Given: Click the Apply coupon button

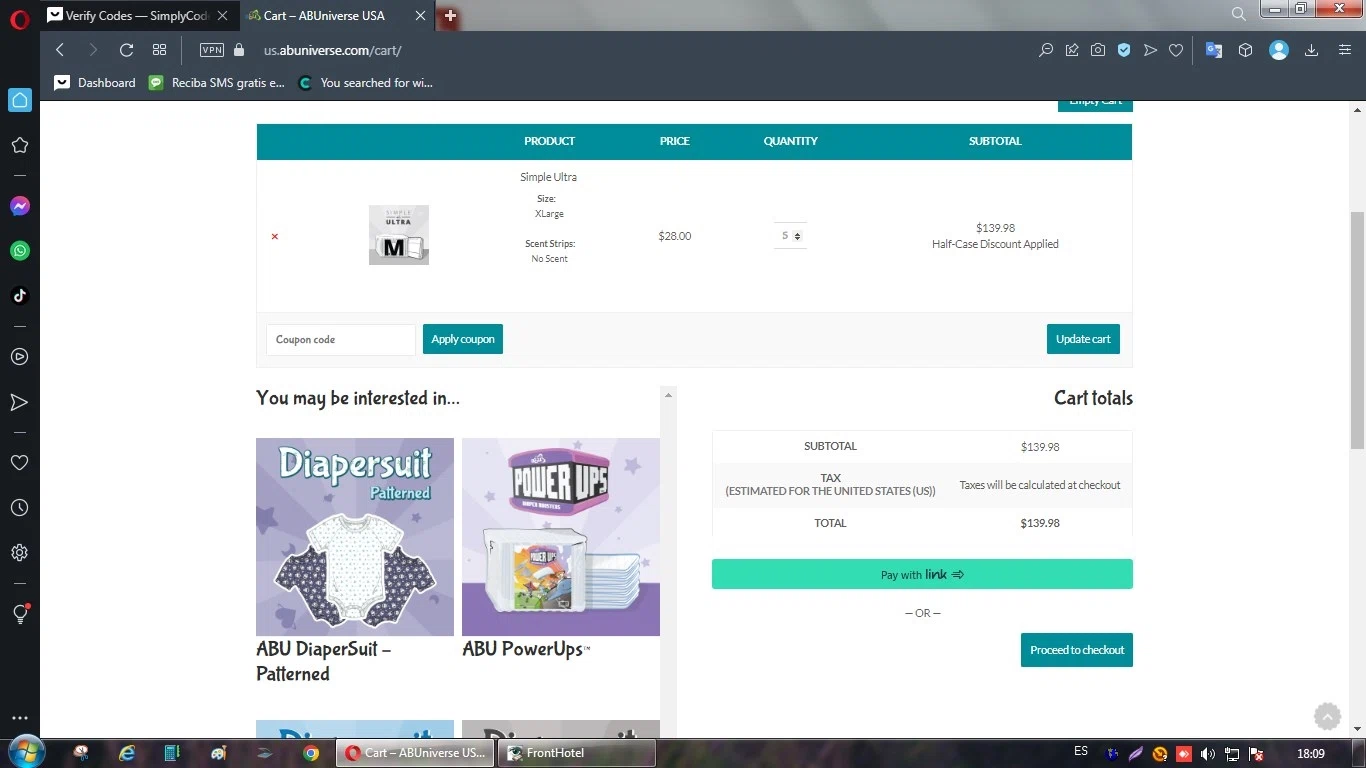Looking at the screenshot, I should click(x=463, y=339).
